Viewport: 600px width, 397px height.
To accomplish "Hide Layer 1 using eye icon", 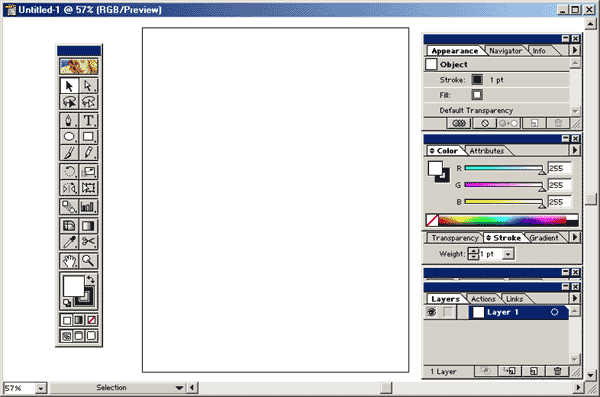I will tap(431, 312).
